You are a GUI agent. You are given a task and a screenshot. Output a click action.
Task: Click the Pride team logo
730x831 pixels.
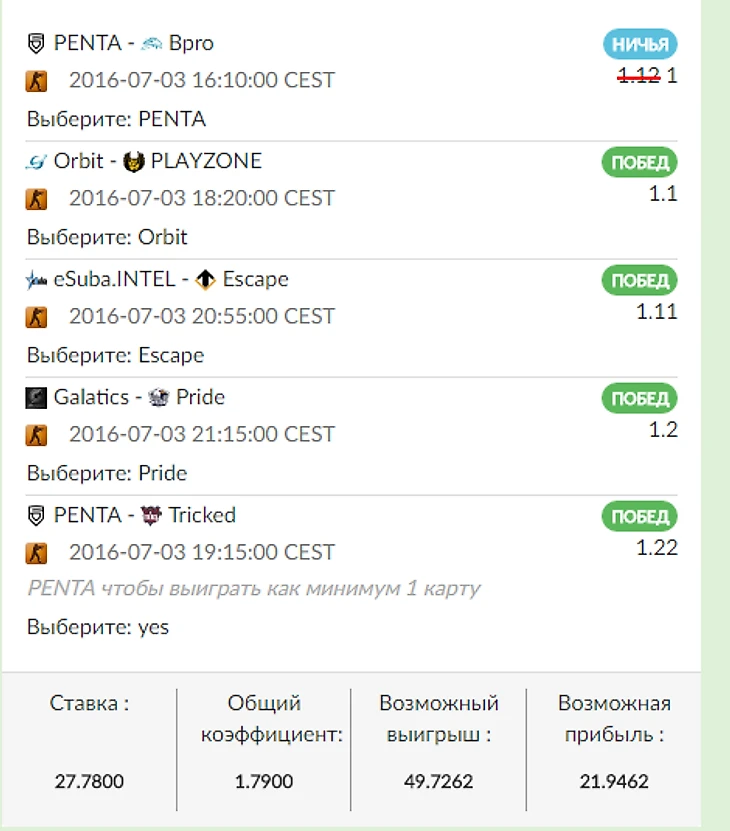pos(158,397)
